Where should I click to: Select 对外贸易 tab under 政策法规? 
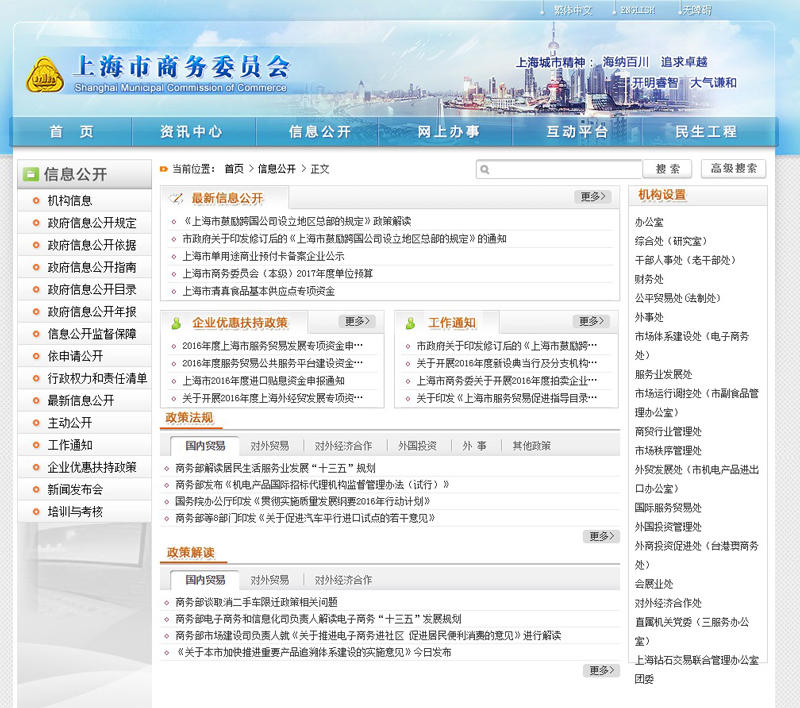coord(270,446)
